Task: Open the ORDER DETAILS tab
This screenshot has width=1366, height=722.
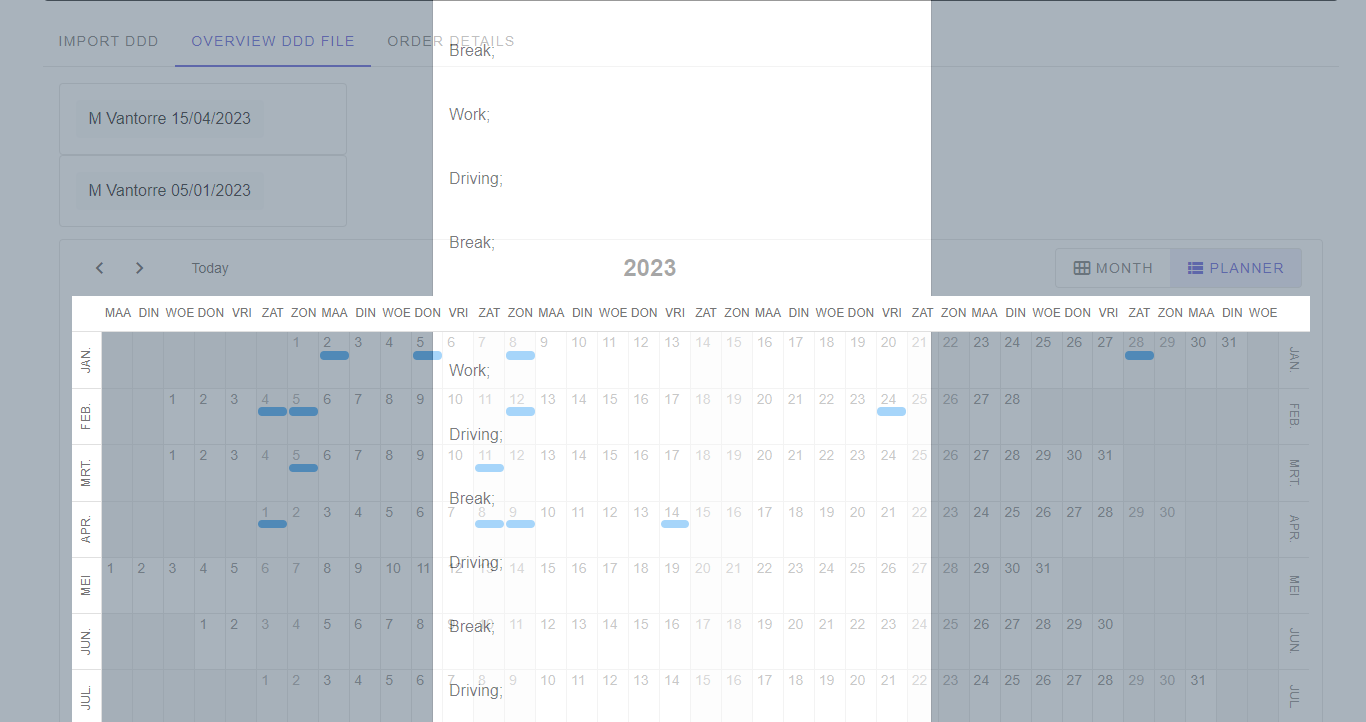Action: 452,41
